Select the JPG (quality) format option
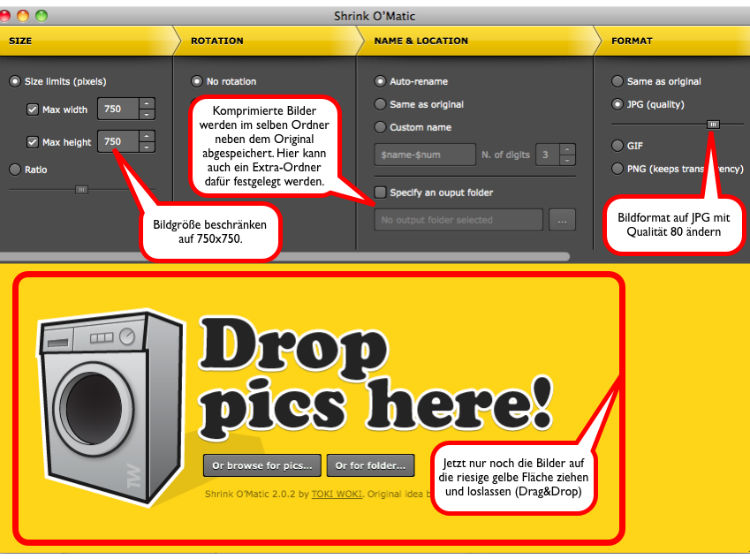The width and height of the screenshot is (750, 559). click(618, 104)
